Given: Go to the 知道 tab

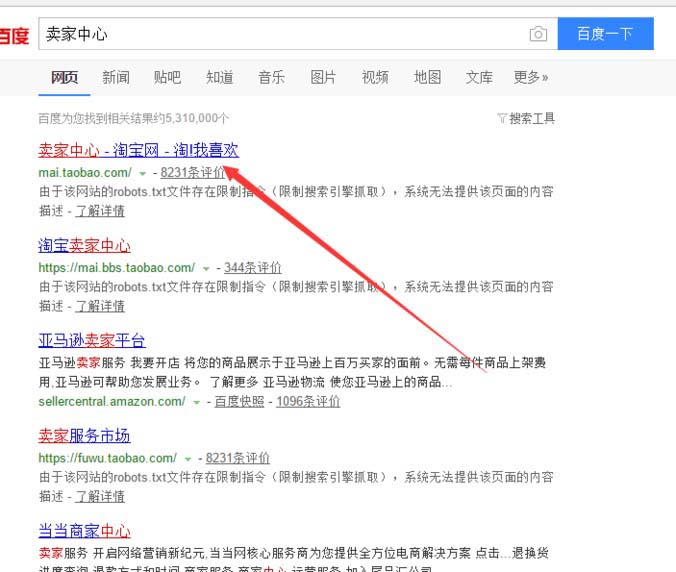Looking at the screenshot, I should [x=219, y=78].
